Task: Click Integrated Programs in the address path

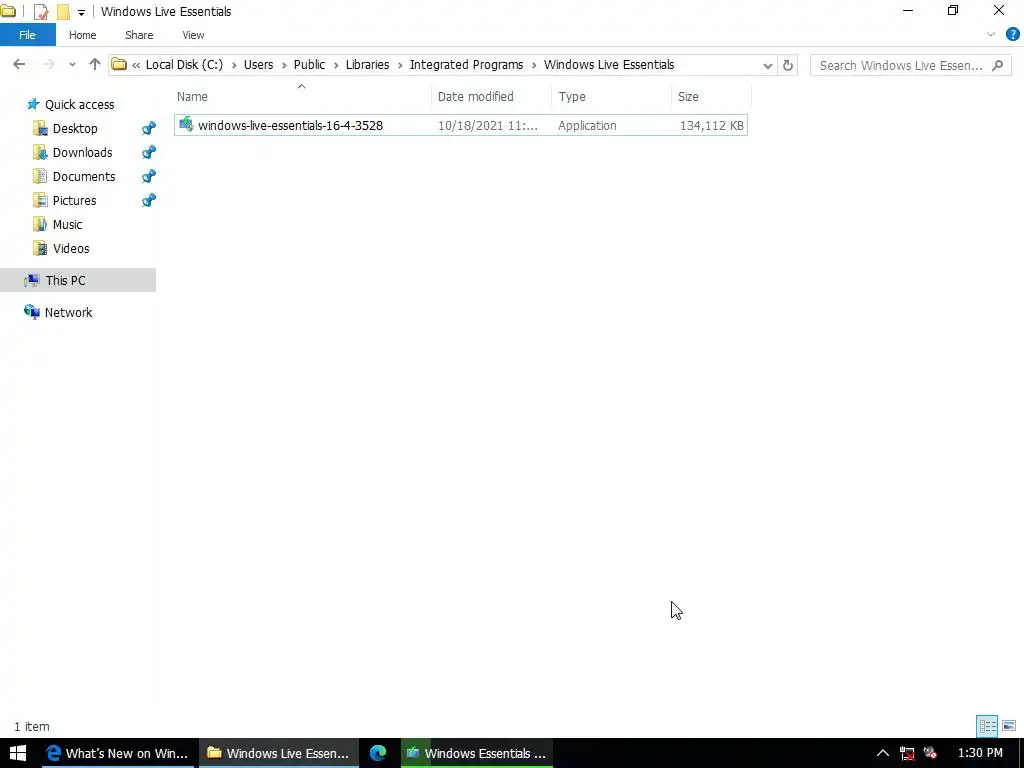Action: pos(466,65)
